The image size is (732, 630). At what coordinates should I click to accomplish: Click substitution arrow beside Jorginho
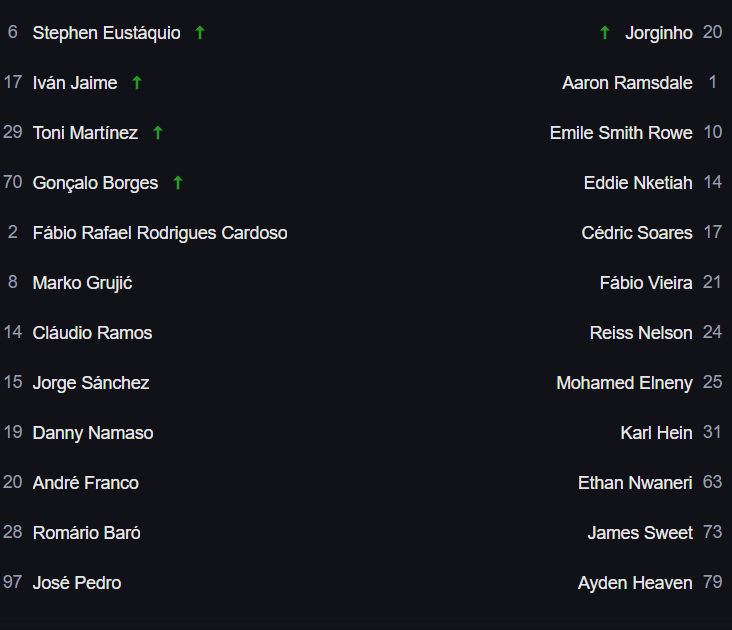coord(605,33)
